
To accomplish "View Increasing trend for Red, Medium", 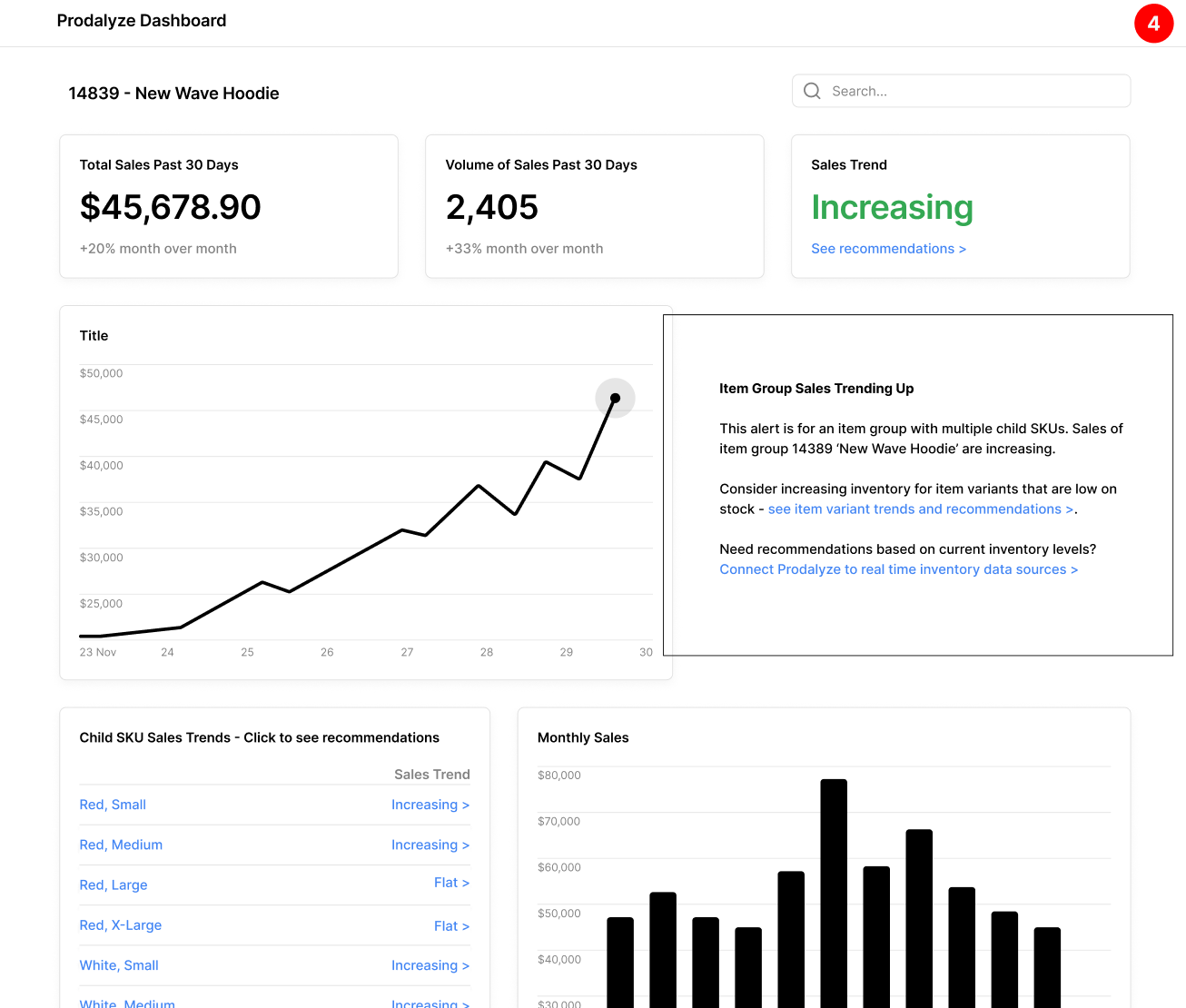I will pos(430,845).
